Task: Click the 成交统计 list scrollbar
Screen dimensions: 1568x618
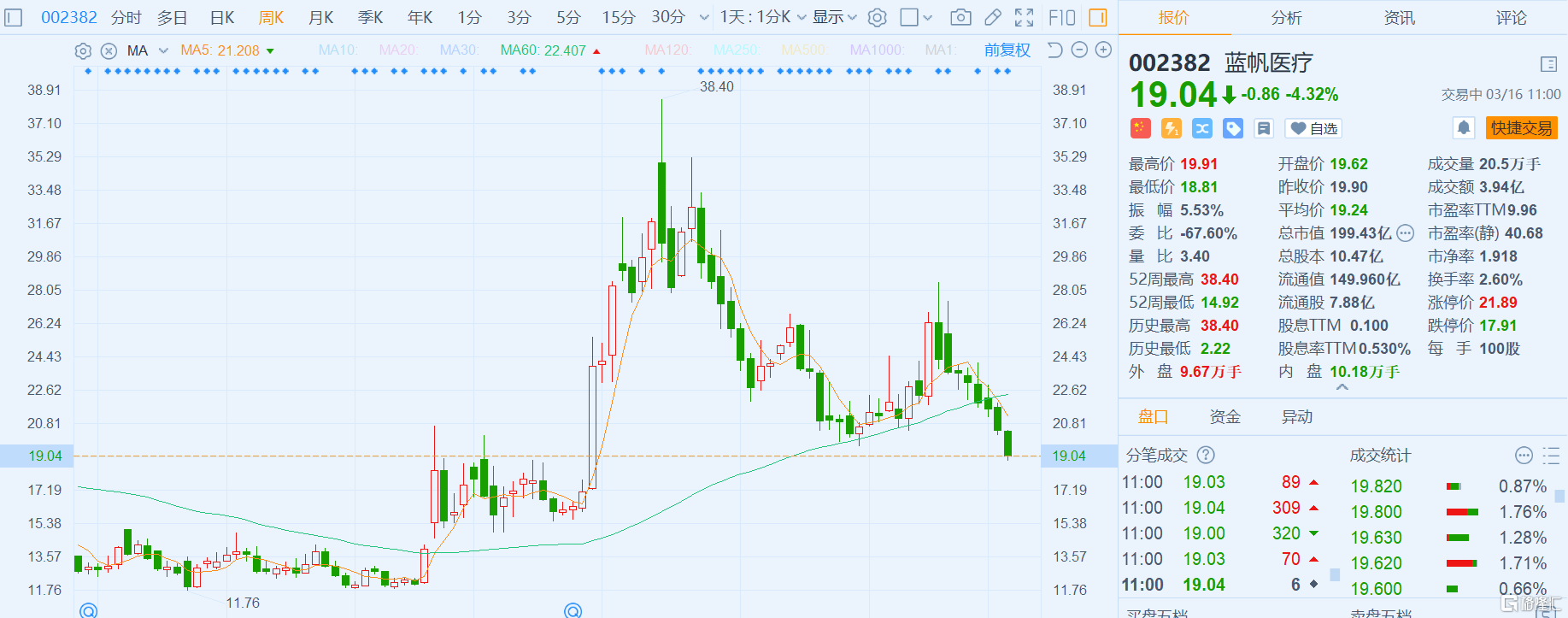Action: [1559, 496]
